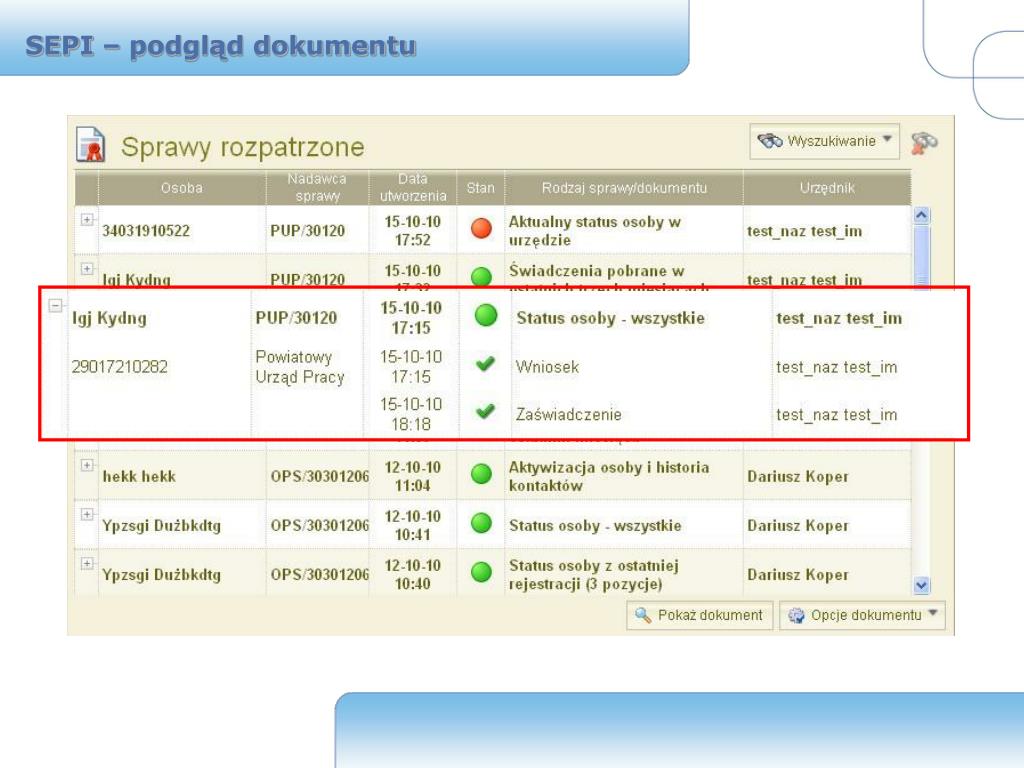Click 'Aktualny status osoby w urzędzie' entry

coord(594,231)
